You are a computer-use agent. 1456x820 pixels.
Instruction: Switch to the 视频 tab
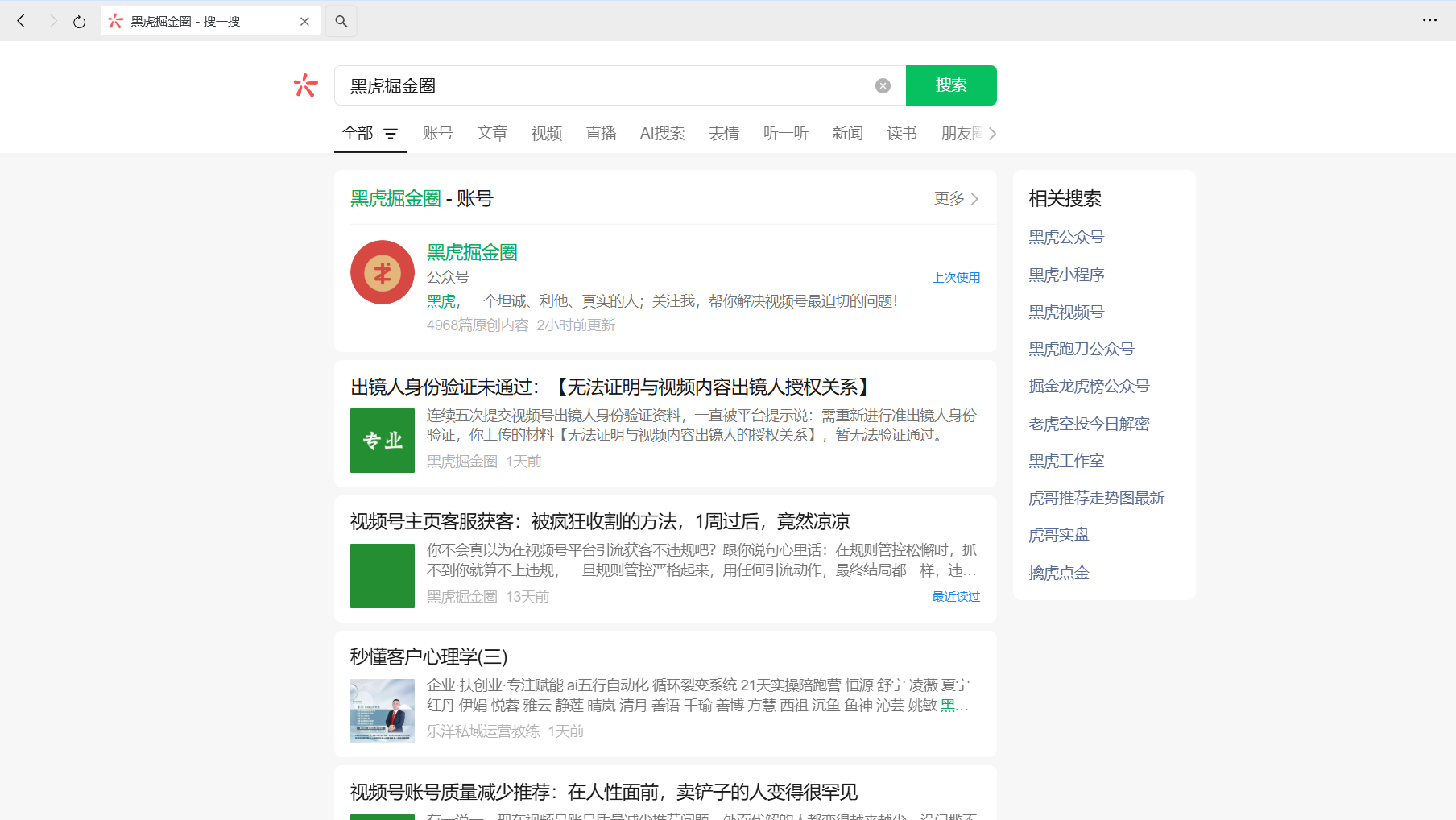tap(547, 133)
